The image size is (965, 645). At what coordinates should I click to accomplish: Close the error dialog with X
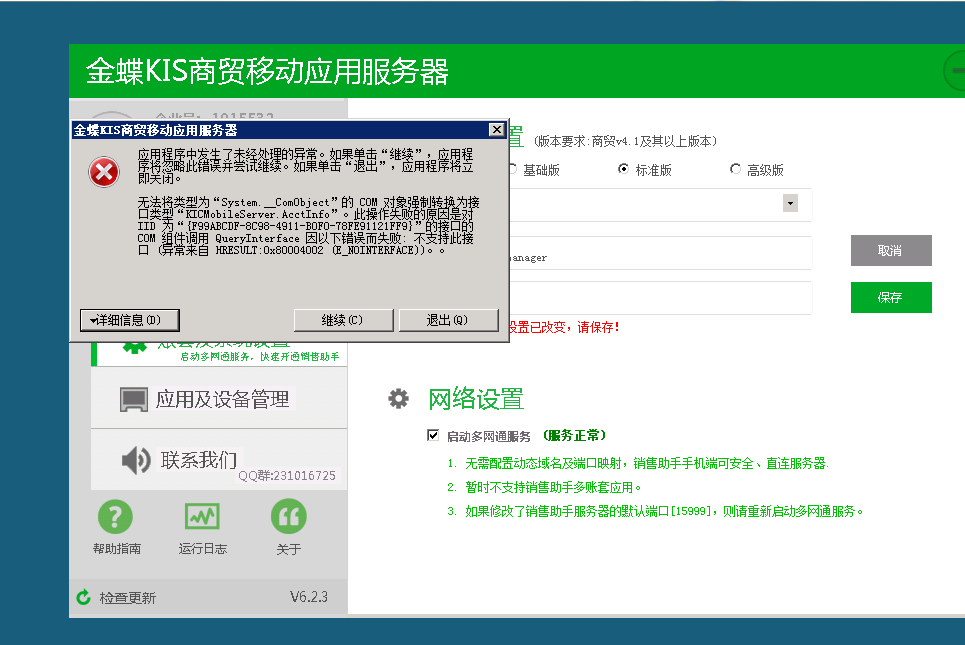pos(497,129)
